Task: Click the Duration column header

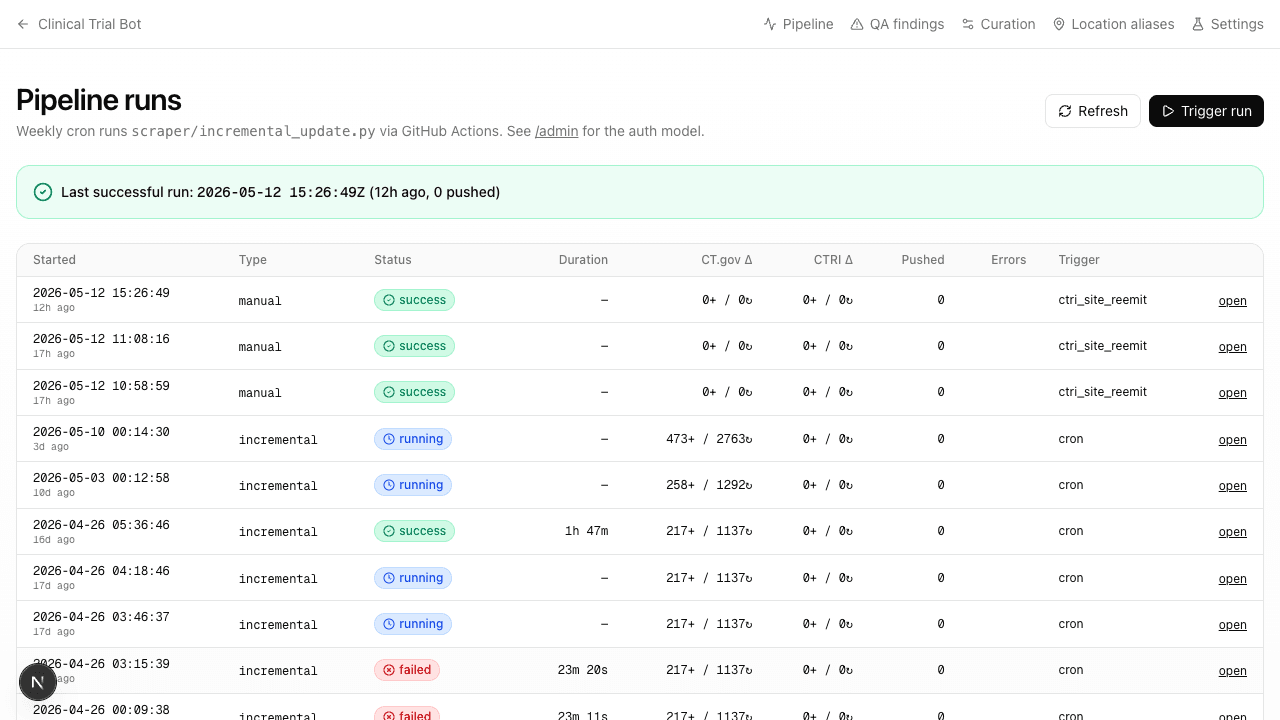Action: (583, 260)
